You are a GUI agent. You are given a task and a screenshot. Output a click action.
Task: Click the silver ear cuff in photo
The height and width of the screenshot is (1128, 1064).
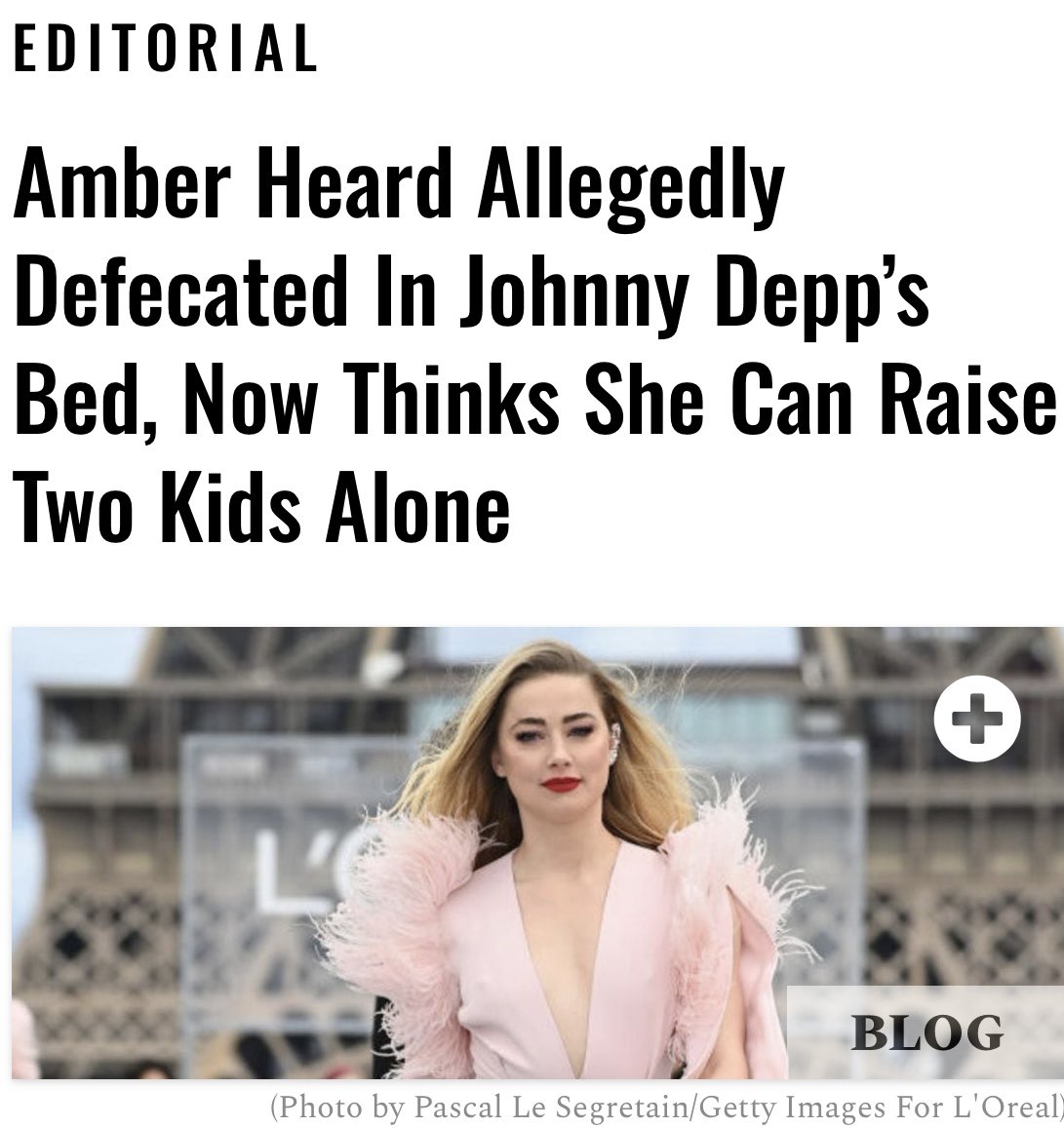click(613, 745)
